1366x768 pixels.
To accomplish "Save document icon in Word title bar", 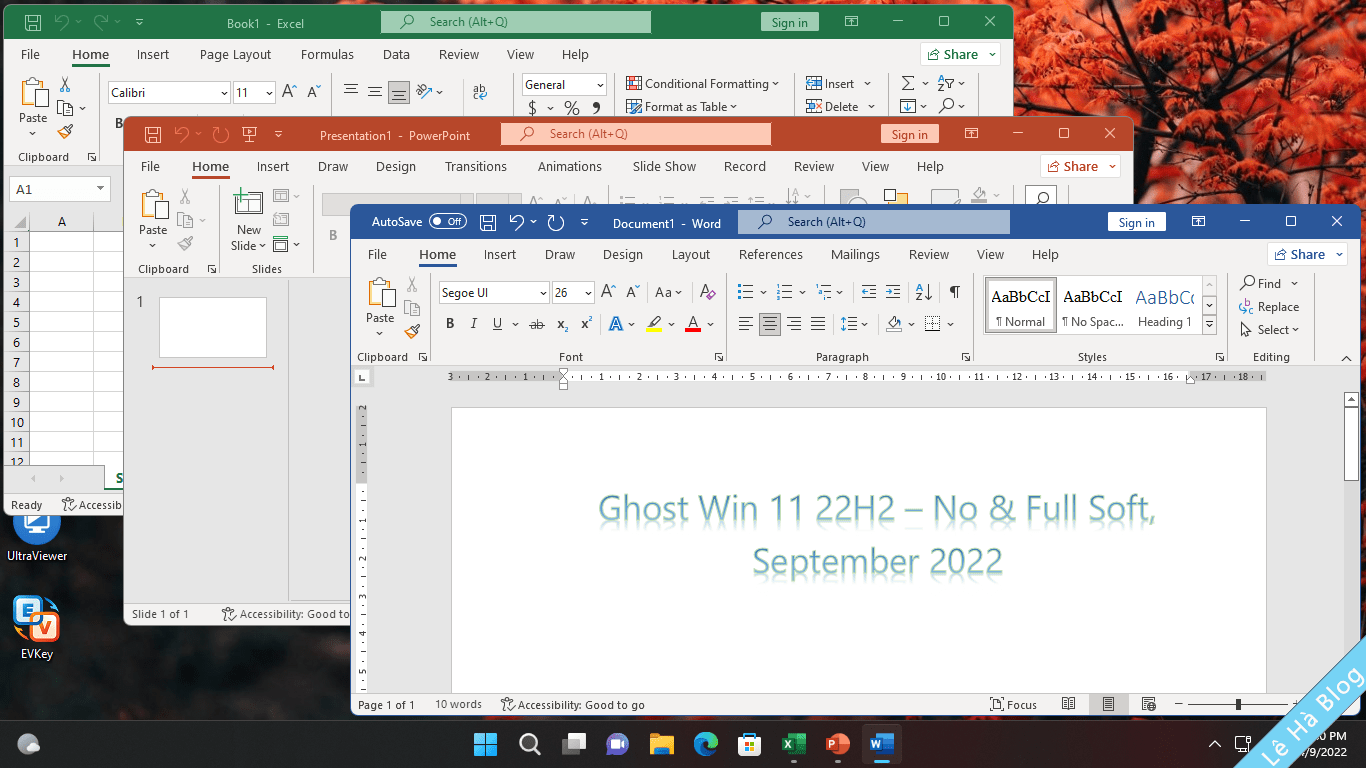I will 488,222.
